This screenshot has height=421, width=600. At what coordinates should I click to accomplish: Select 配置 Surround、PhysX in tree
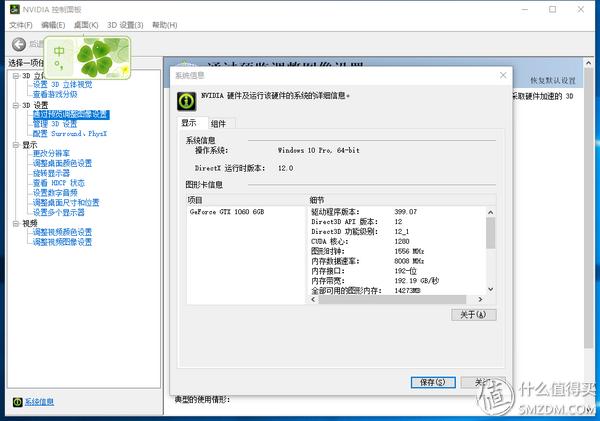pyautogui.click(x=70, y=134)
